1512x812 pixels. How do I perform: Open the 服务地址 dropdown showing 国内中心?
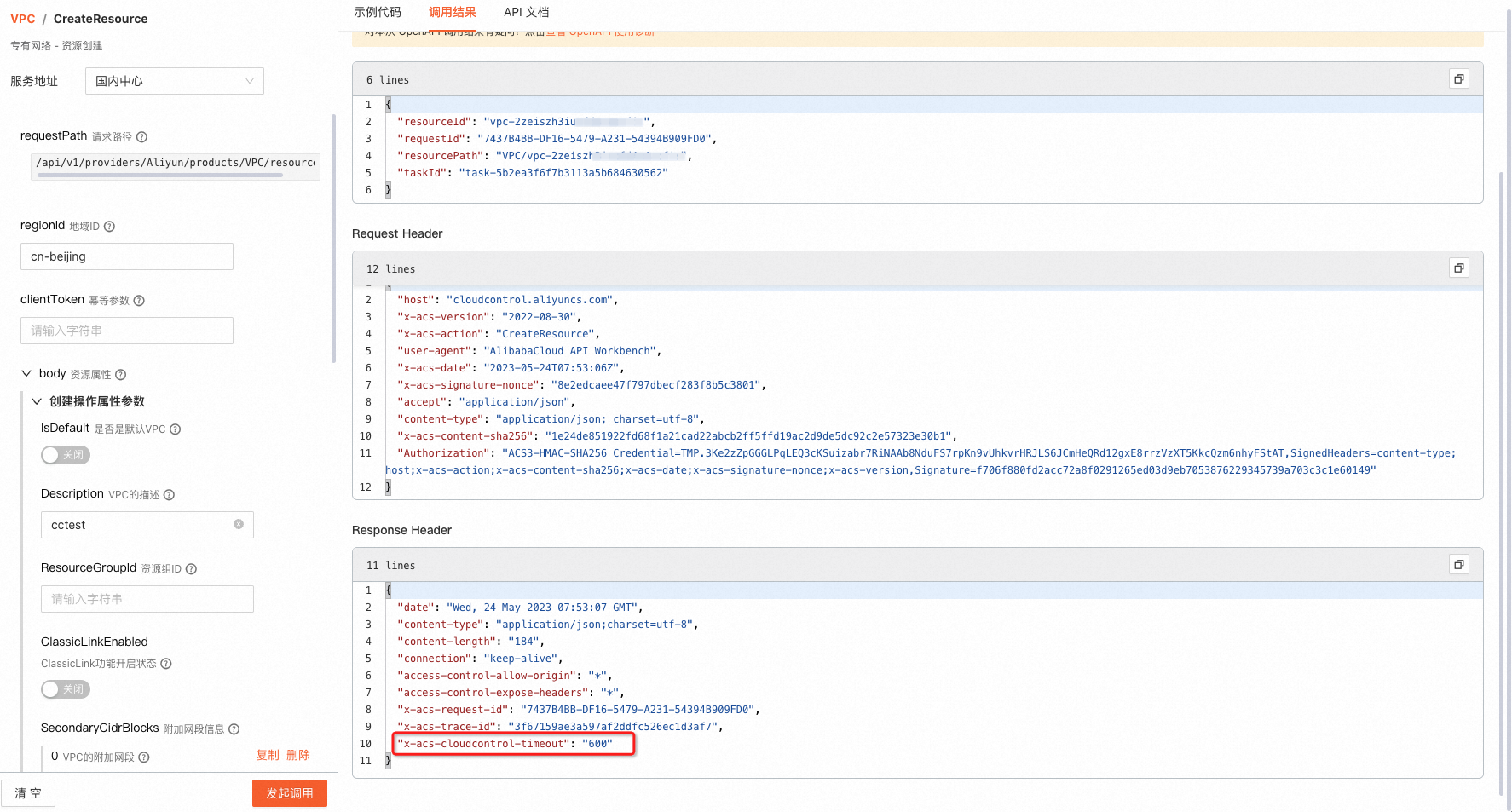coord(175,81)
